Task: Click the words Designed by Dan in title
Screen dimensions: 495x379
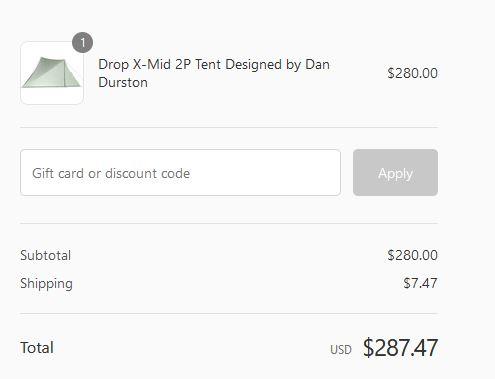Action: coord(277,65)
